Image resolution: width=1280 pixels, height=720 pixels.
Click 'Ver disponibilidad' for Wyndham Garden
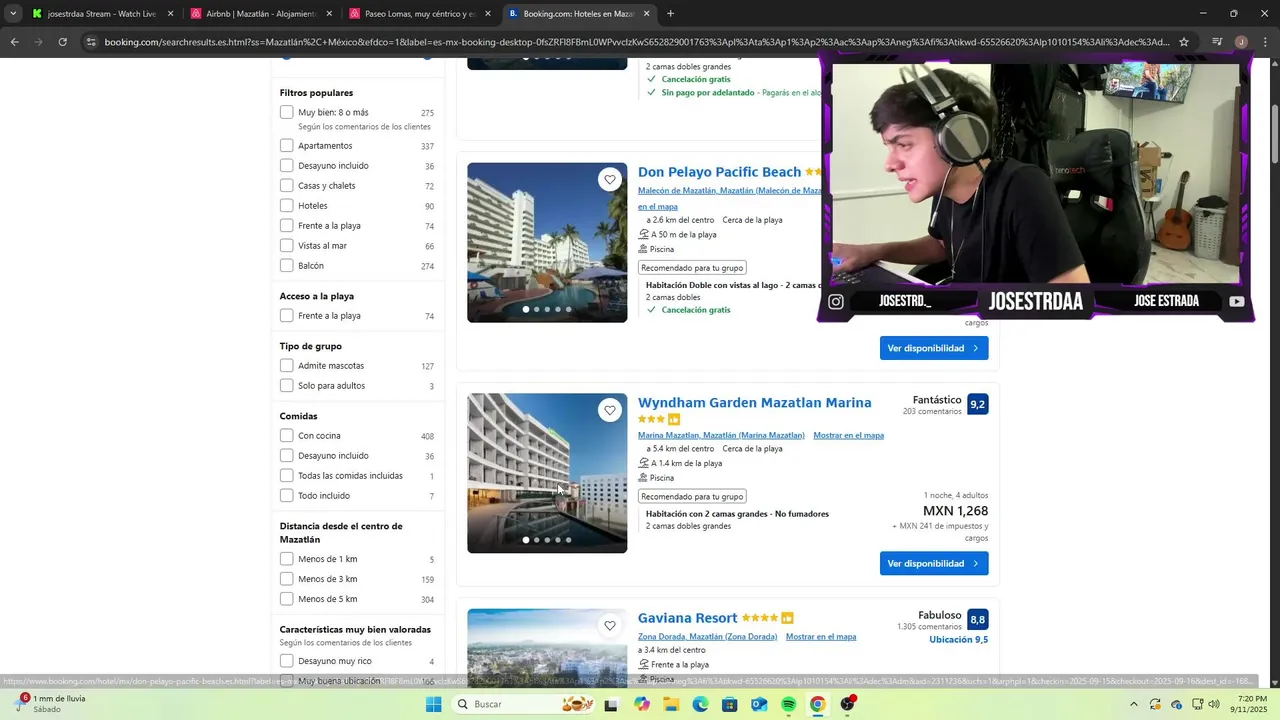point(934,563)
